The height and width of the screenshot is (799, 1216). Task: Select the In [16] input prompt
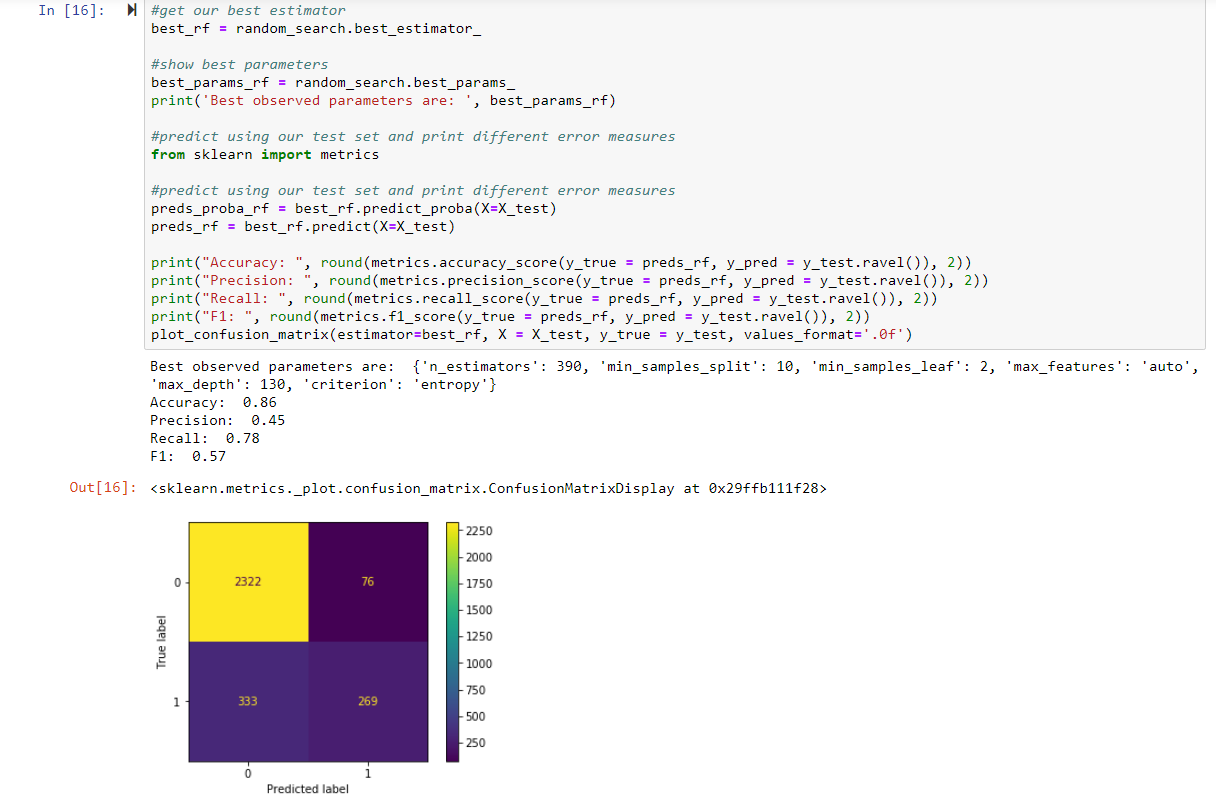tap(75, 11)
